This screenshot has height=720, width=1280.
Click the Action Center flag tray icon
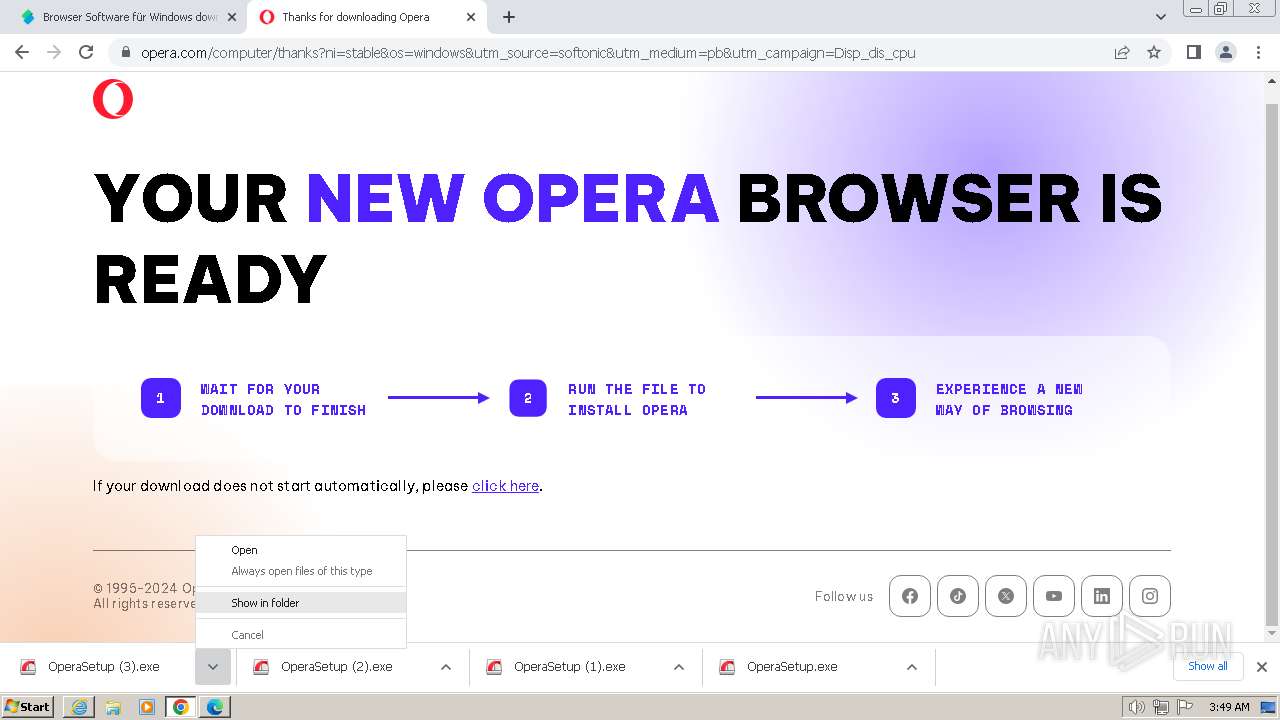tap(1184, 707)
